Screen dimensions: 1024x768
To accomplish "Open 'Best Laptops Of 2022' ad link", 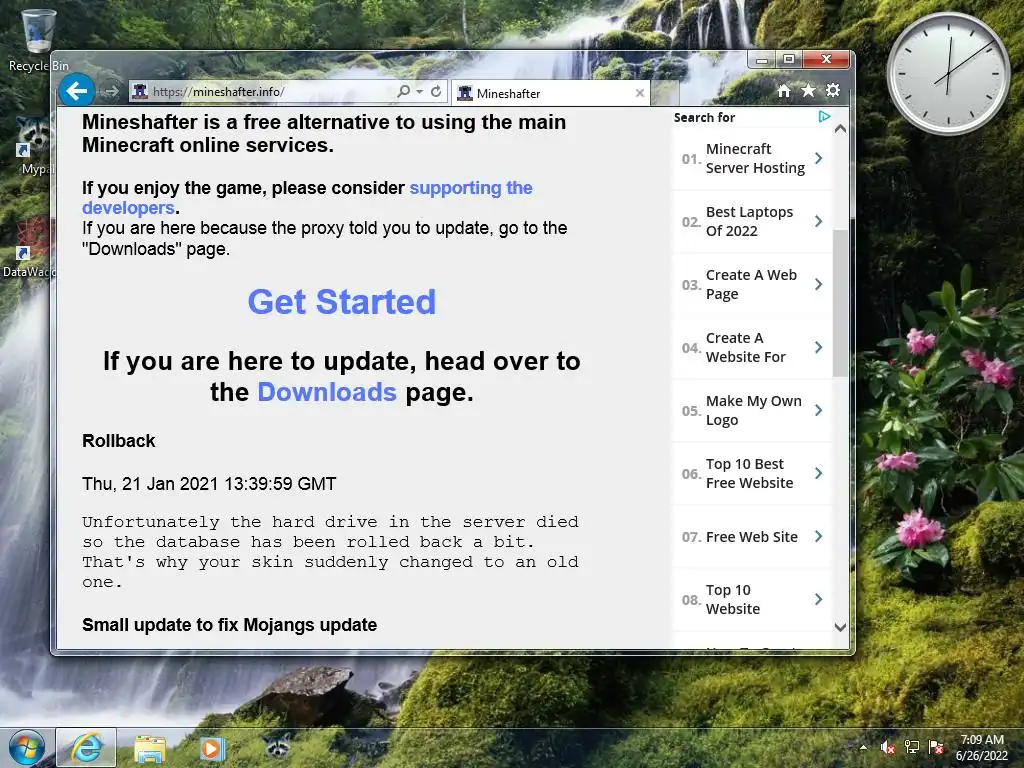I will click(x=749, y=221).
